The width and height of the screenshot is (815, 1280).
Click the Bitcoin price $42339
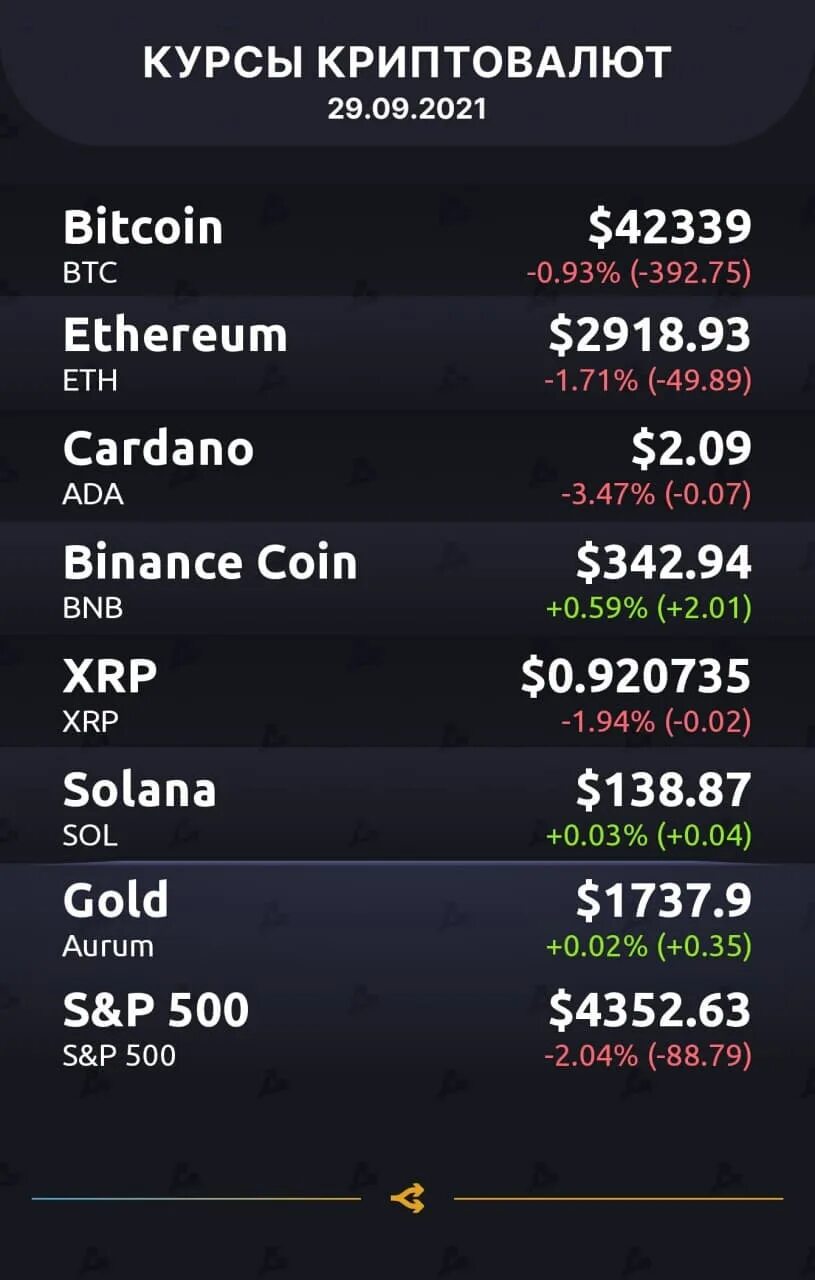[669, 226]
